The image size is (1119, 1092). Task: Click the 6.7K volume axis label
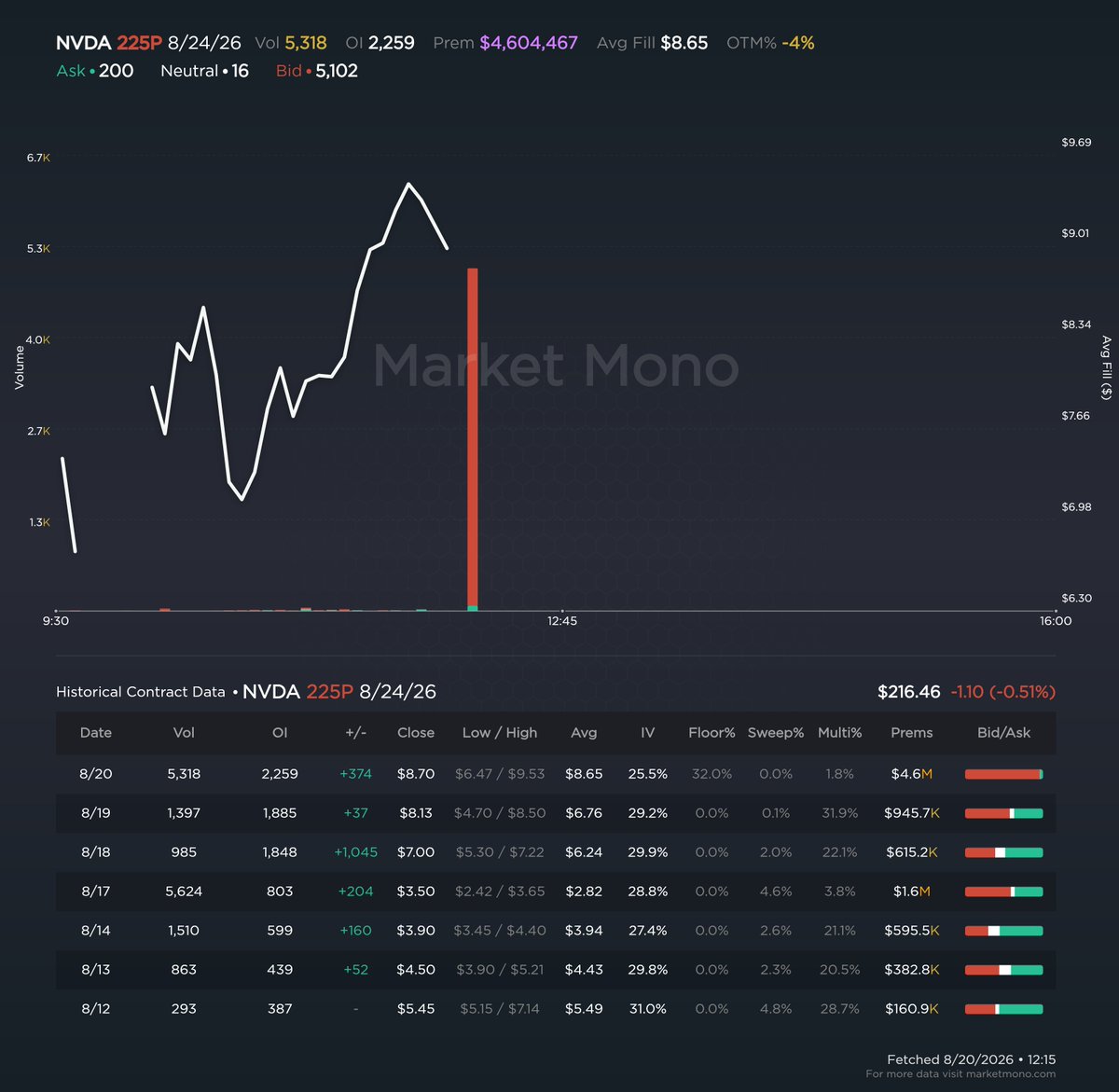[x=38, y=158]
